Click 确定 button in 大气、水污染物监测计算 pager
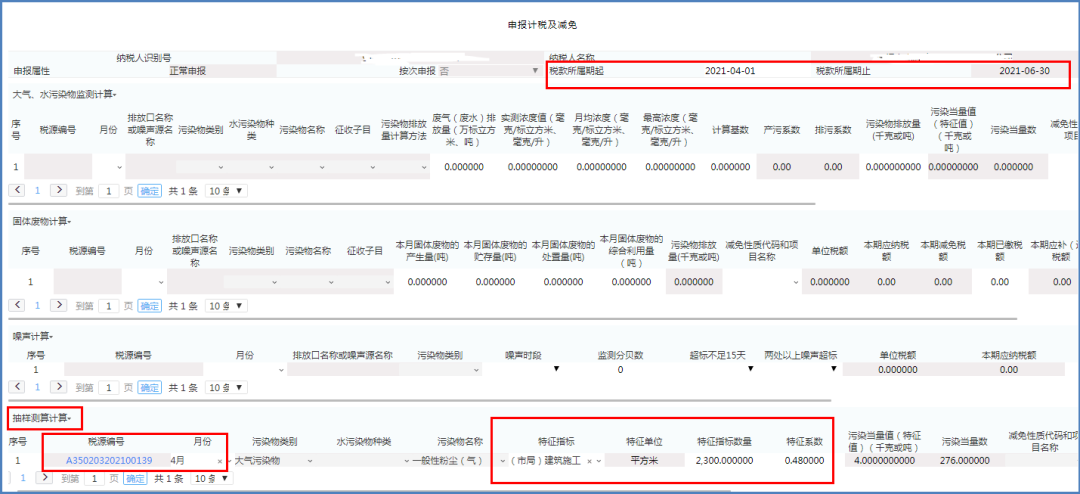This screenshot has width=1080, height=494. point(149,190)
